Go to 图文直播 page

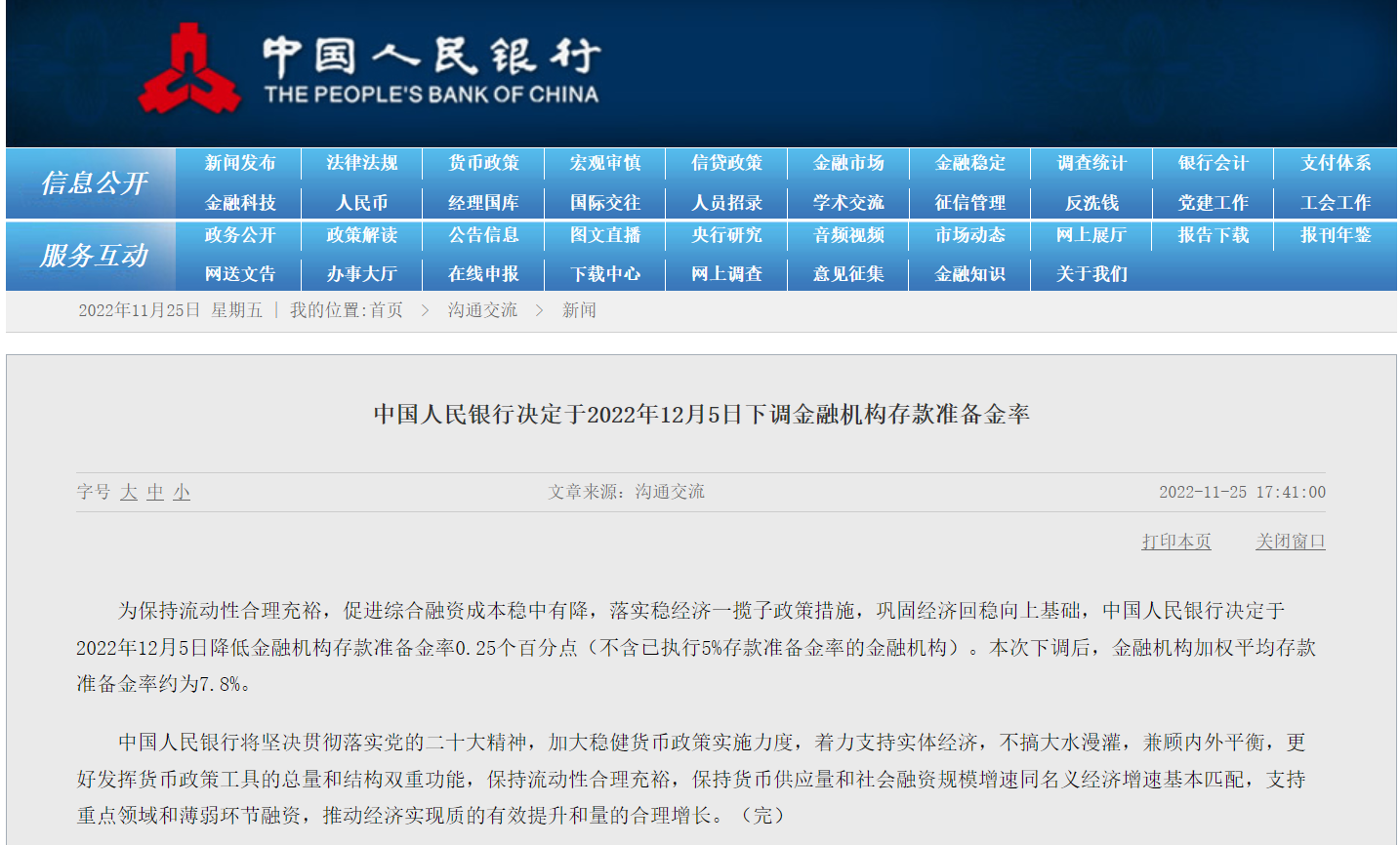pos(605,235)
